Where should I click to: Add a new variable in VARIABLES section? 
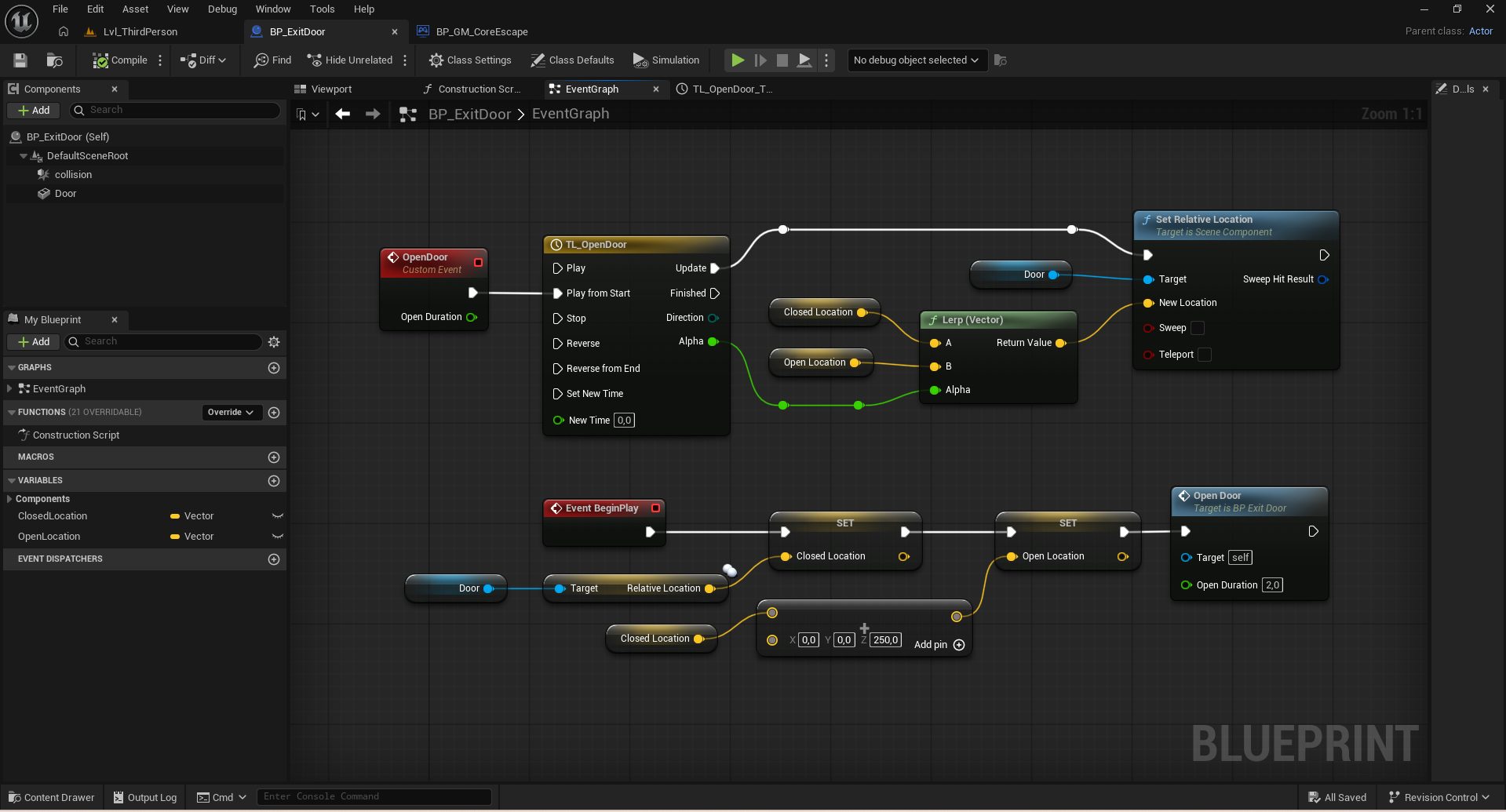click(274, 481)
